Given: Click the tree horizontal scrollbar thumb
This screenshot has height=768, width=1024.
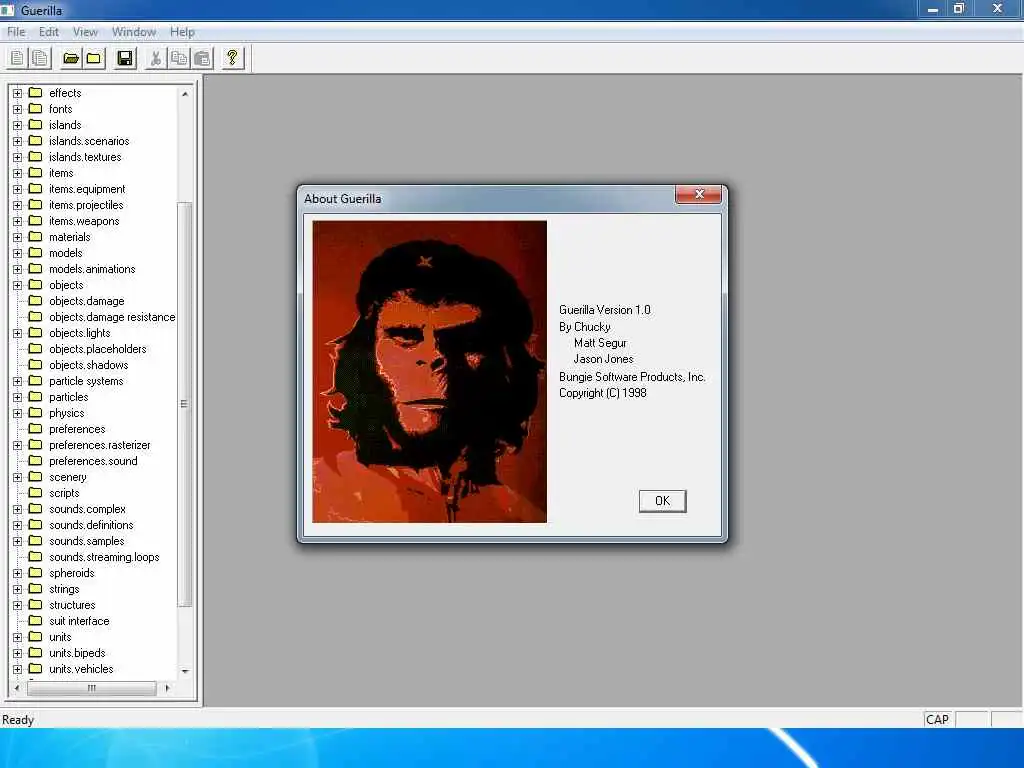Looking at the screenshot, I should pos(91,688).
